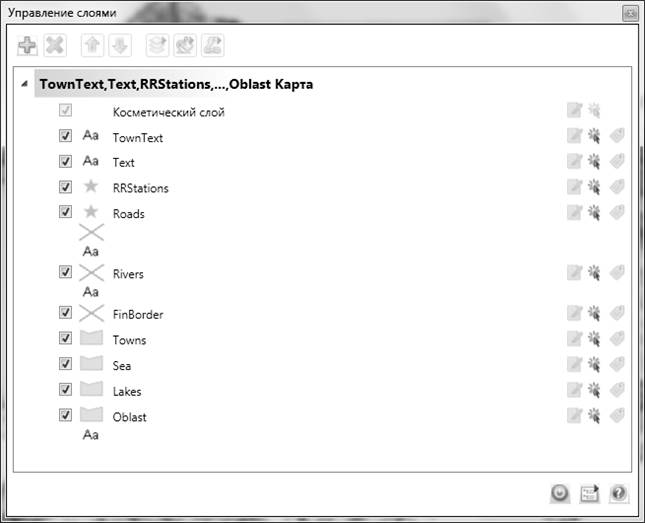Viewport: 645px width, 523px height.
Task: Click the Remove Layer X icon
Action: pyautogui.click(x=54, y=45)
